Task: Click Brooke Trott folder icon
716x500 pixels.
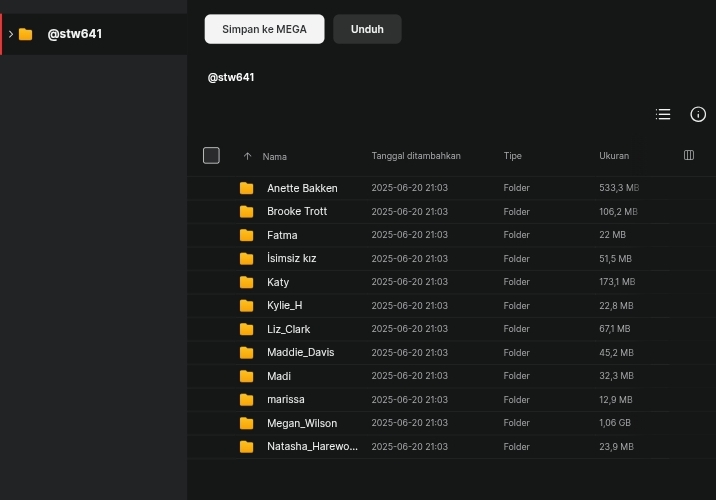Action: (247, 211)
